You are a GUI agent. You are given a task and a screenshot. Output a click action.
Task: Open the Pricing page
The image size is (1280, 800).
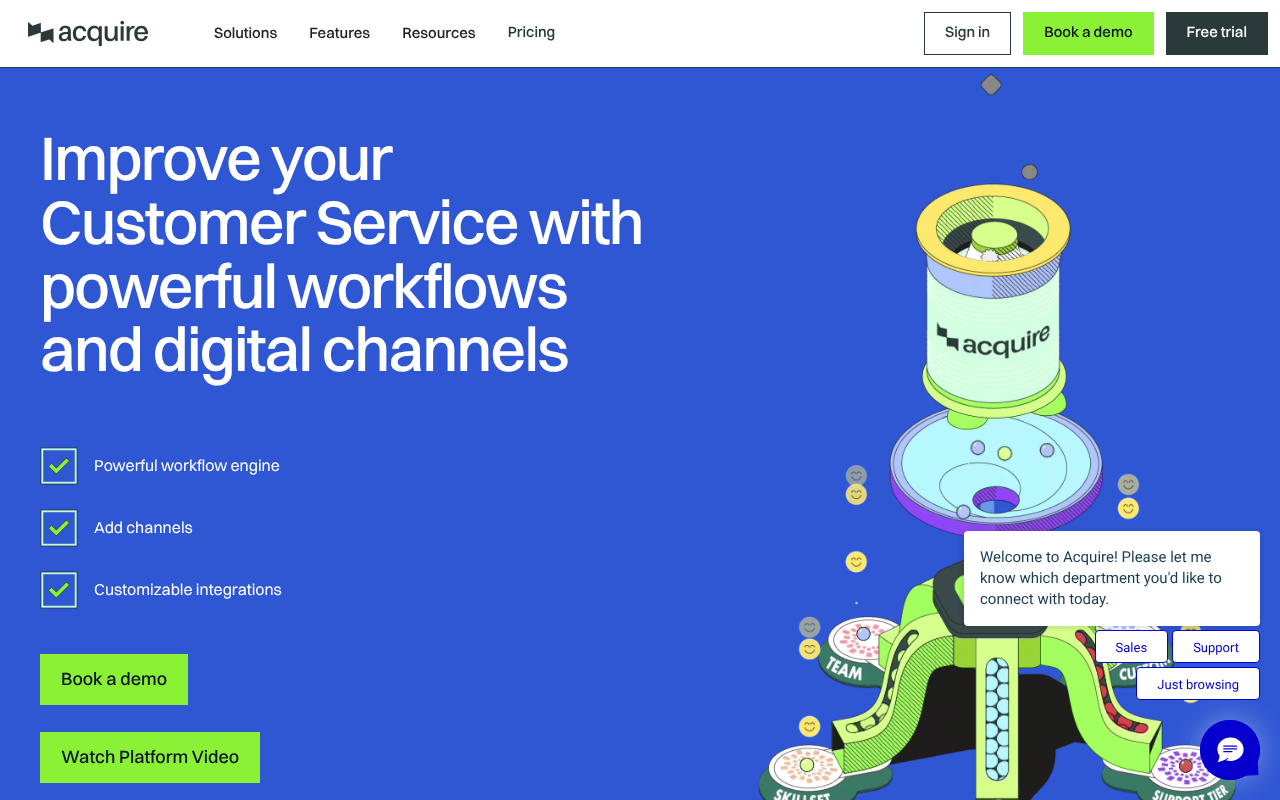531,32
